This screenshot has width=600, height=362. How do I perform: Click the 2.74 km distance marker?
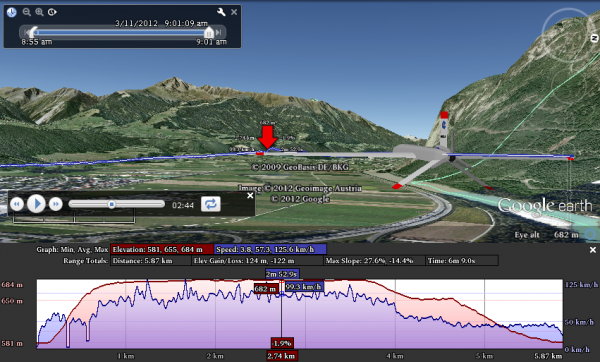click(x=282, y=356)
